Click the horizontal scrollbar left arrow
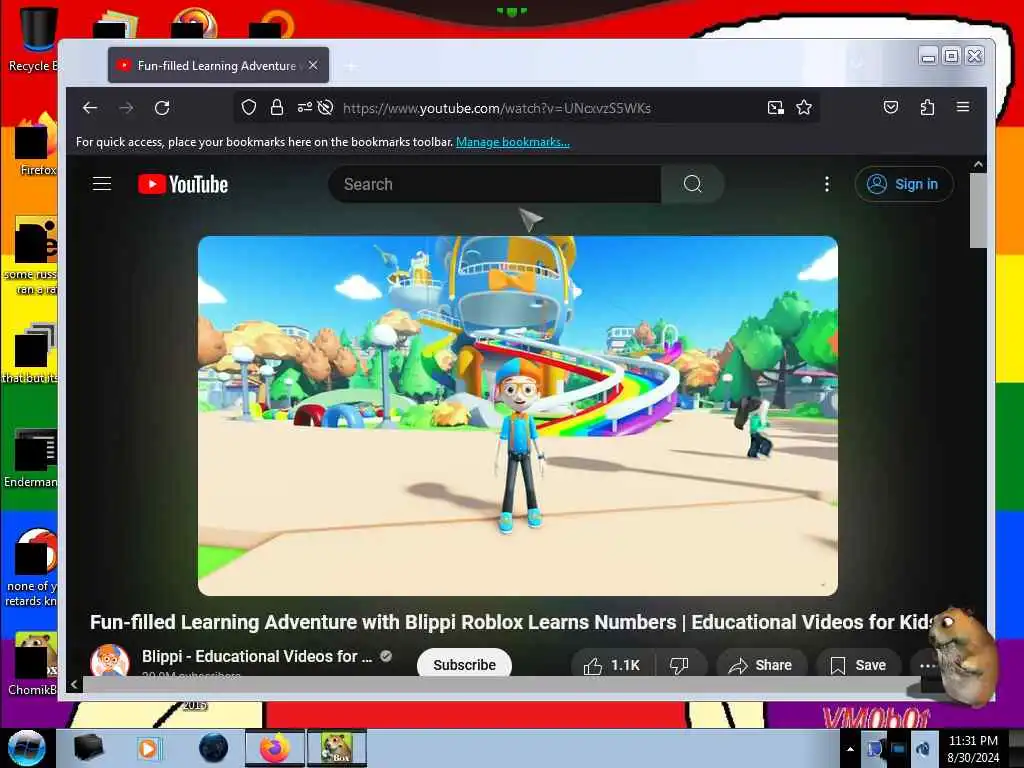1024x768 pixels. tap(74, 684)
